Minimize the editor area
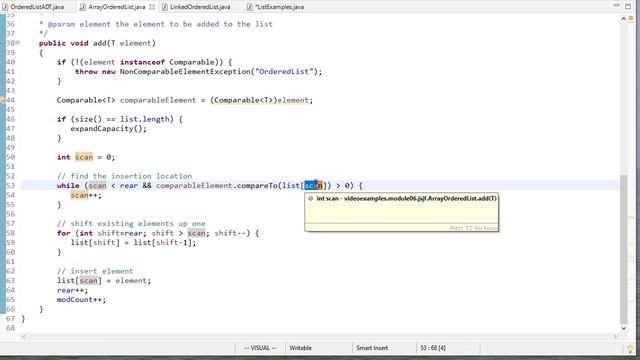 616,5
